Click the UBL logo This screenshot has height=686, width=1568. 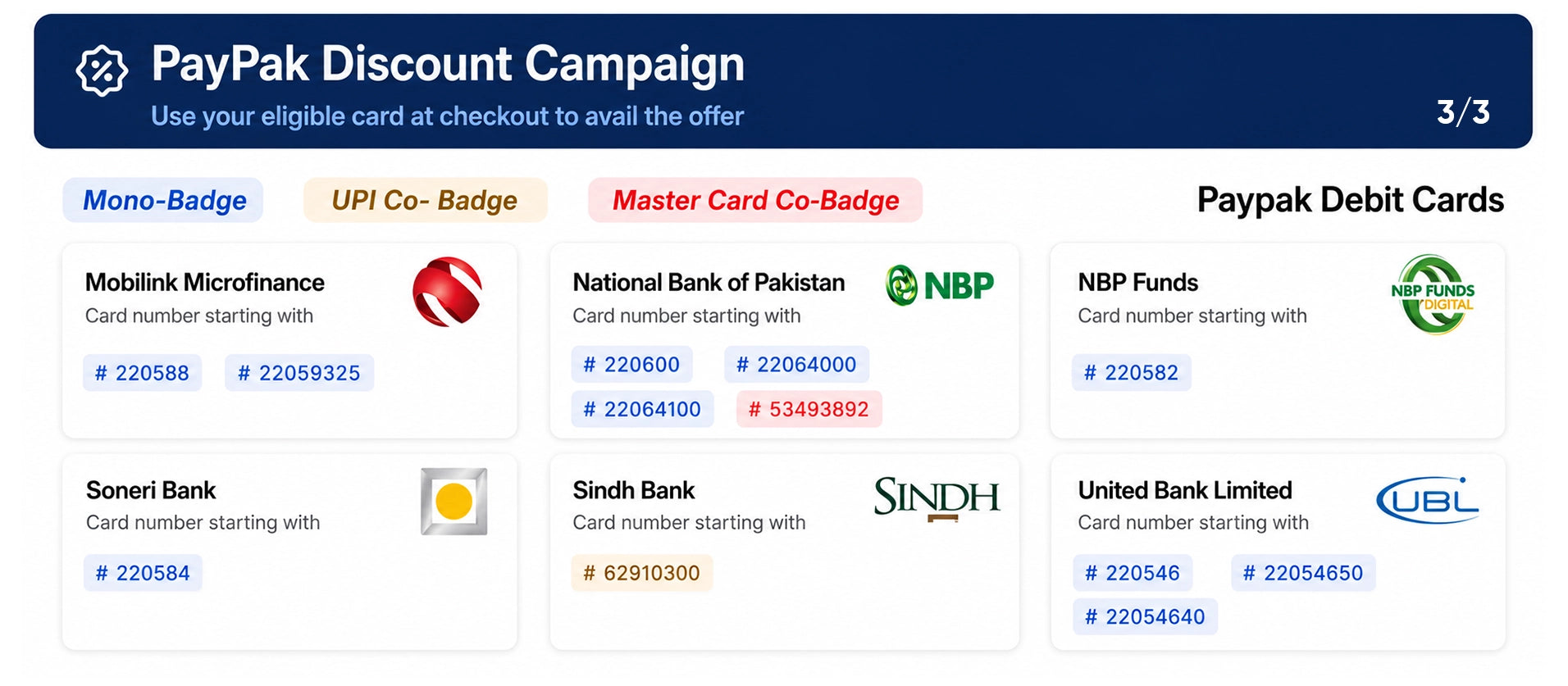(1428, 500)
